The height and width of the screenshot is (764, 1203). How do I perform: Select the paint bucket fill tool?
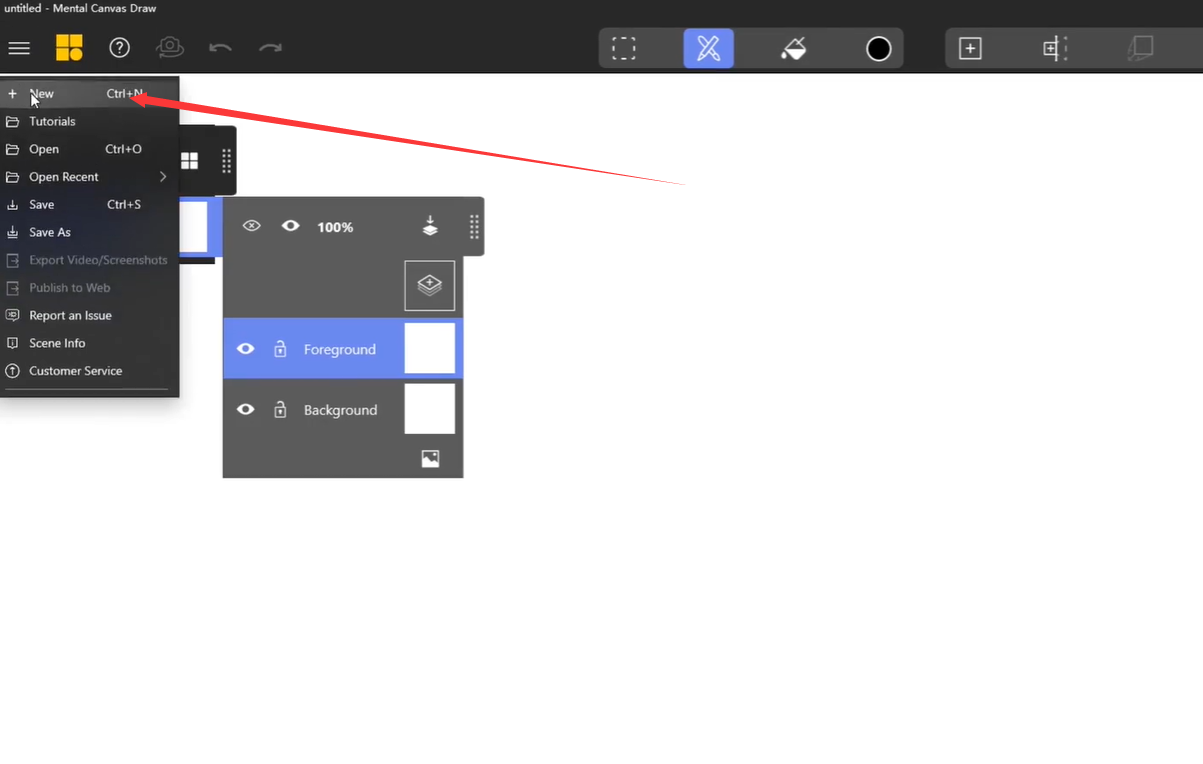794,48
